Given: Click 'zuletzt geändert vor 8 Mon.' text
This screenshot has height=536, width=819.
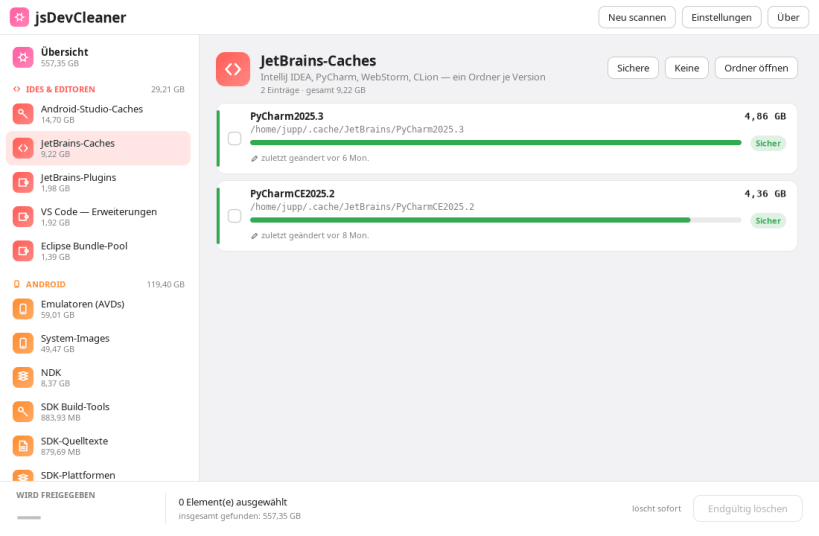Looking at the screenshot, I should [x=315, y=236].
